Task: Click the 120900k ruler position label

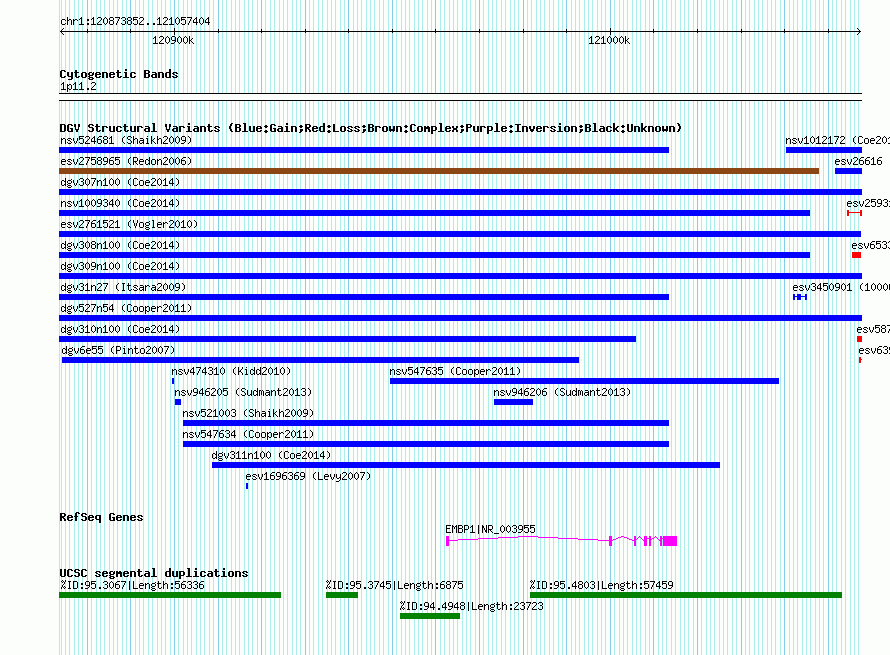Action: click(173, 40)
